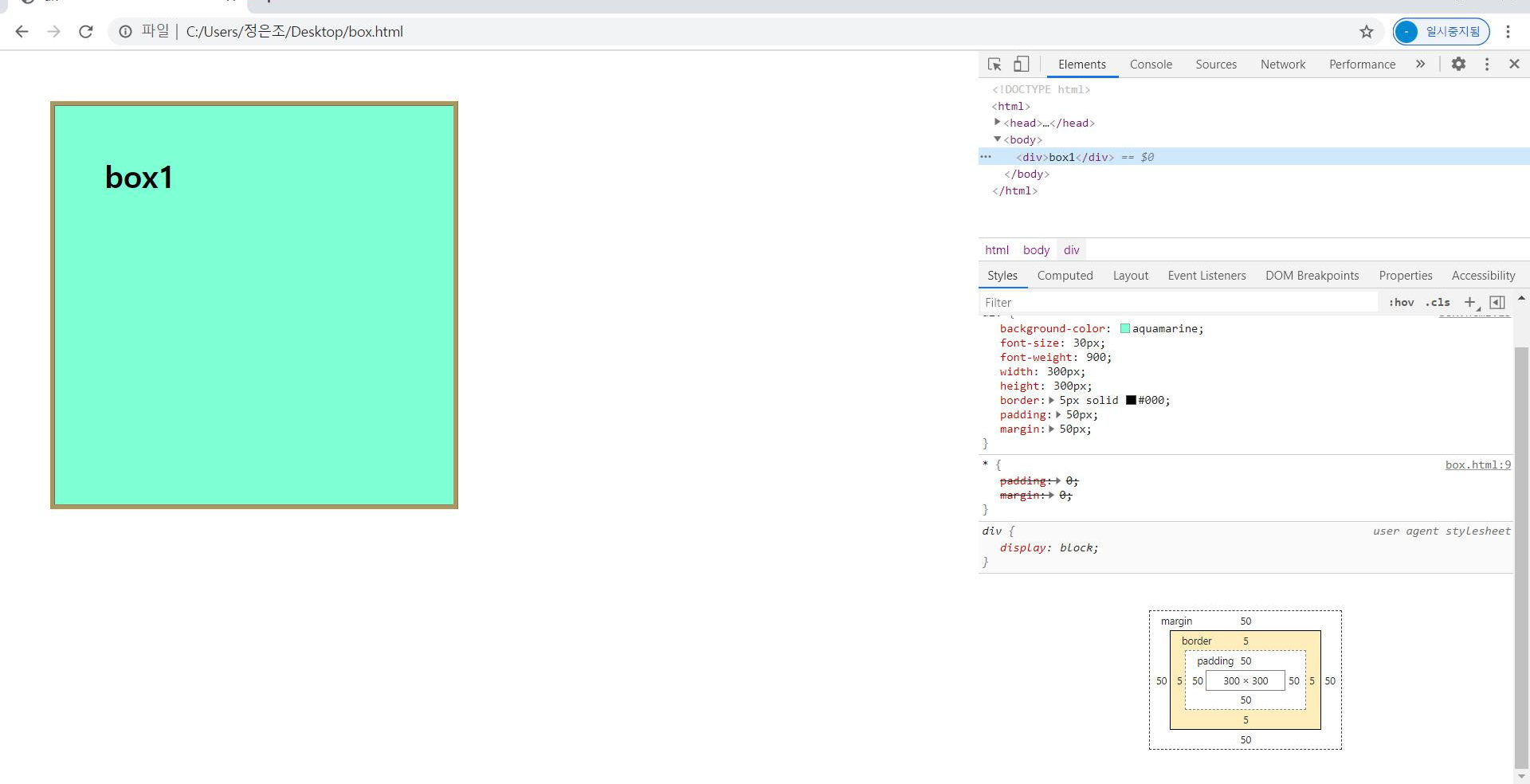1530x784 pixels.
Task: Open the DOM Breakpoints pane
Action: (1312, 276)
